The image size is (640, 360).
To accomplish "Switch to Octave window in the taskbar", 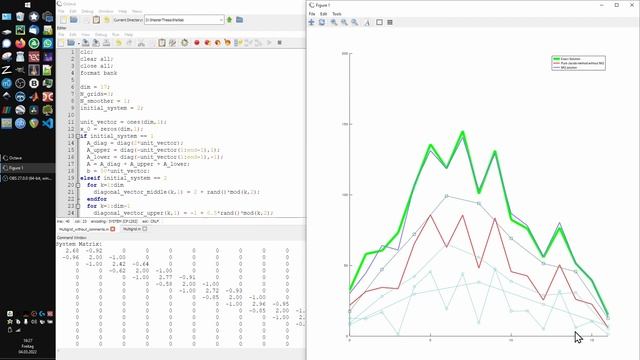I will pyautogui.click(x=27, y=158).
